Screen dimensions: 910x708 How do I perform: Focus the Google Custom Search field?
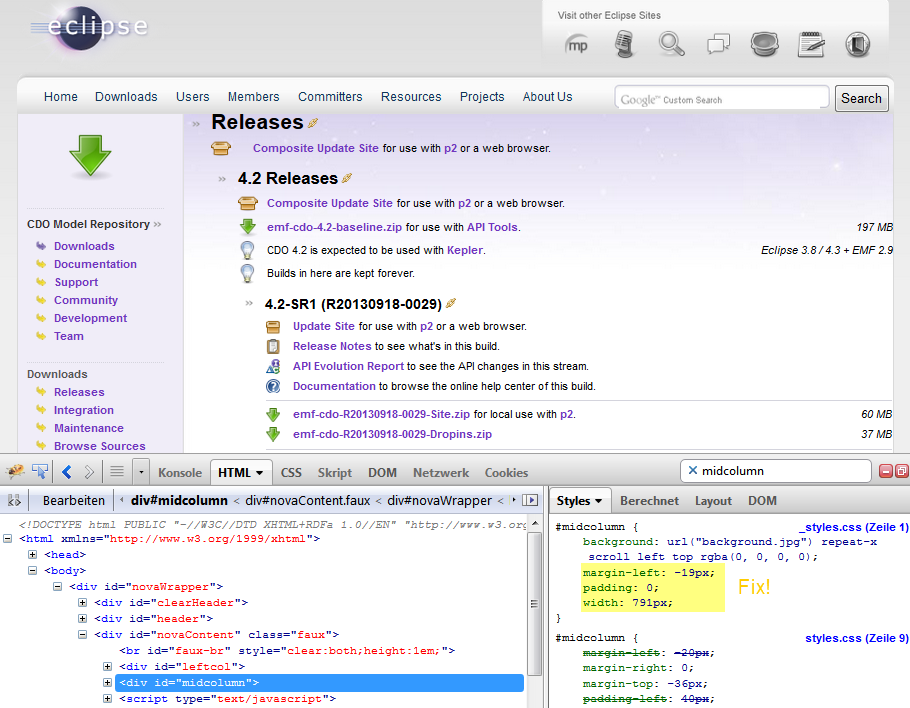tap(722, 97)
